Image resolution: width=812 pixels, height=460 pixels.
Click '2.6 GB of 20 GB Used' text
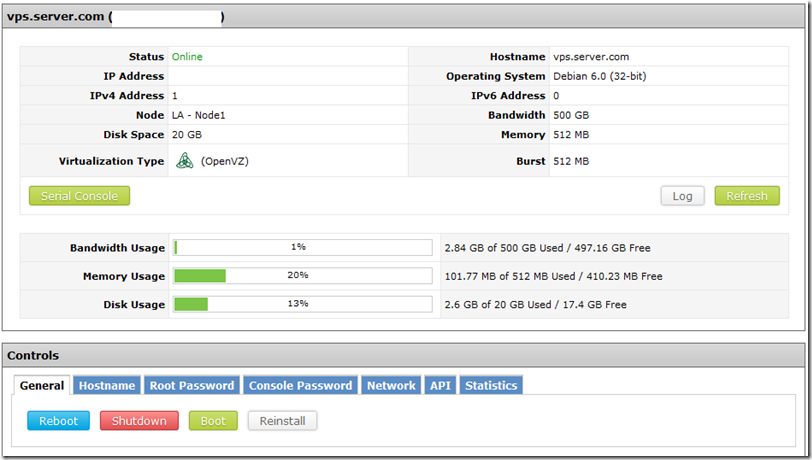pyautogui.click(x=498, y=305)
